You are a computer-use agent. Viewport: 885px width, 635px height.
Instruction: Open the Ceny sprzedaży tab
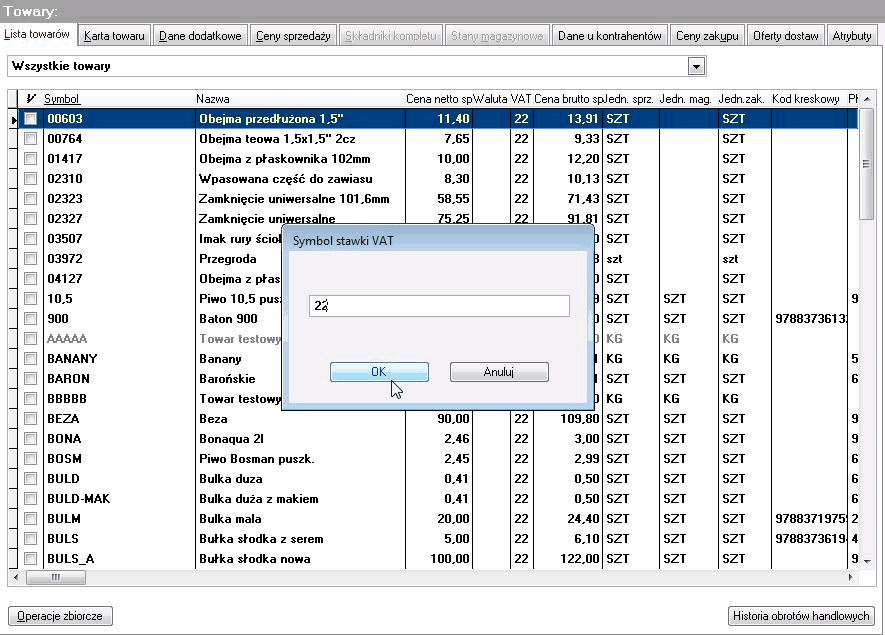pyautogui.click(x=293, y=36)
